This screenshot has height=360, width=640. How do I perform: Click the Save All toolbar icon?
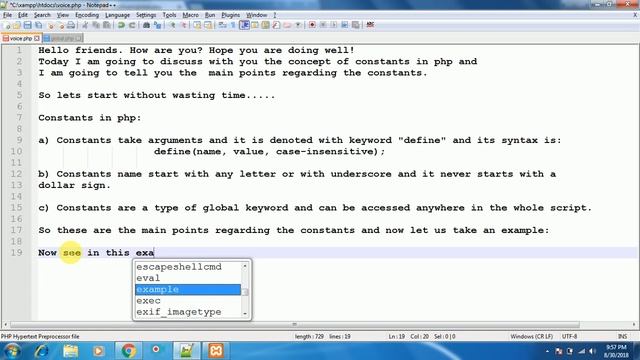[x=38, y=25]
